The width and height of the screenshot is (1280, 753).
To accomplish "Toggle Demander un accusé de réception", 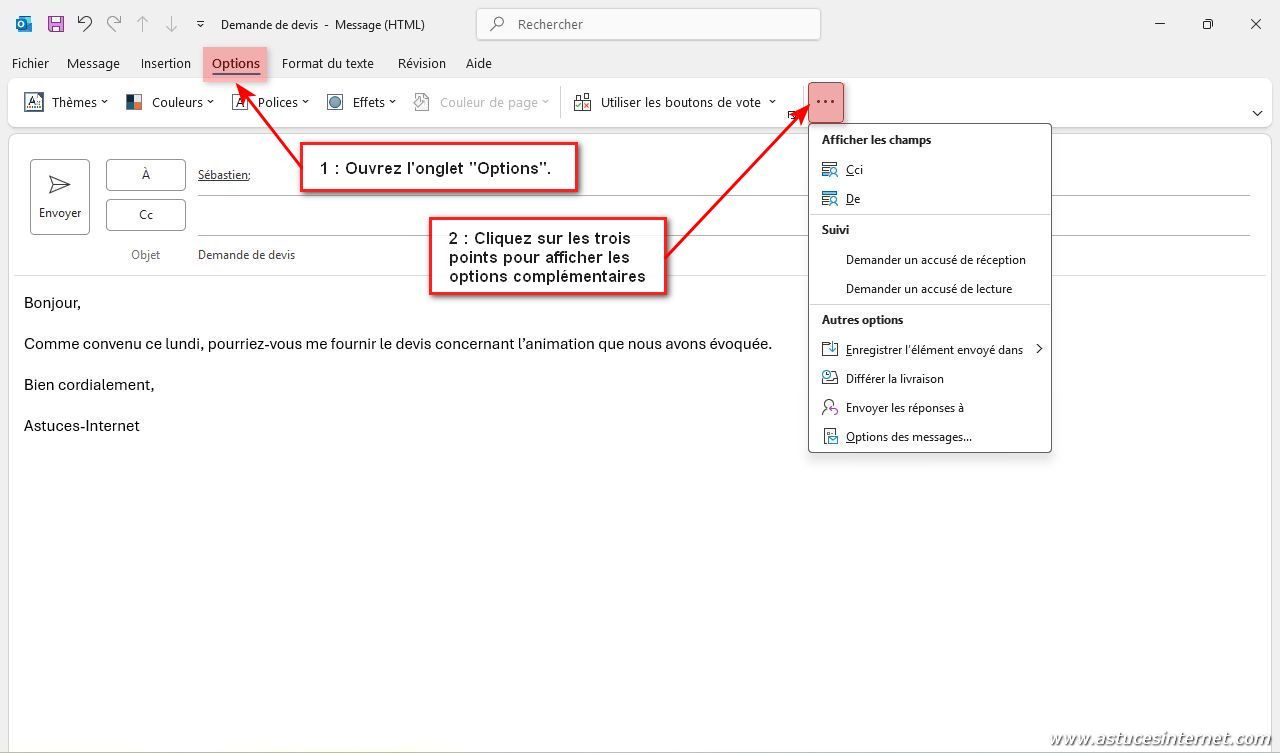I will [935, 260].
